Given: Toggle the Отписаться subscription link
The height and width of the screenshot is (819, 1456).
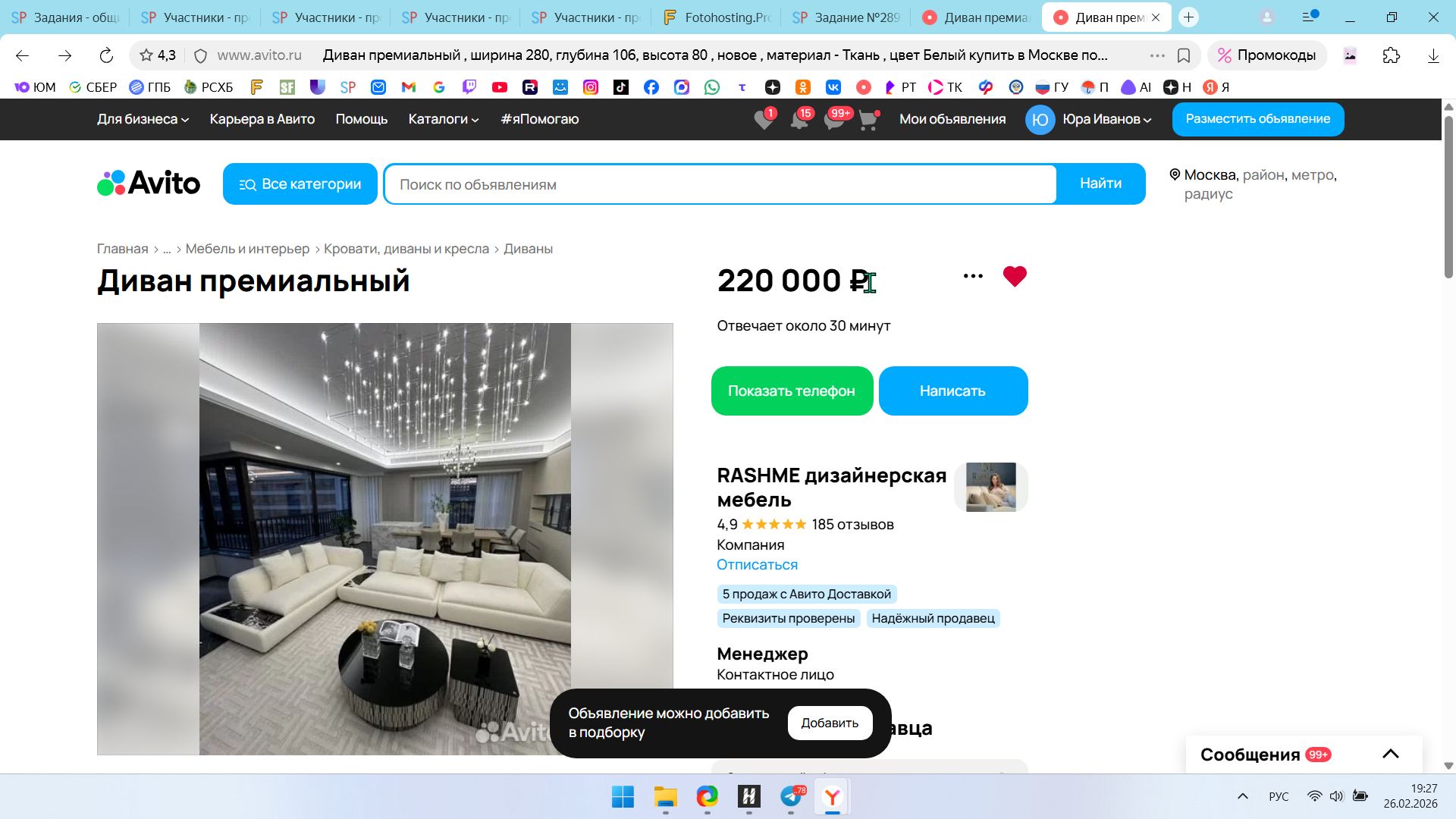Looking at the screenshot, I should coord(757,565).
